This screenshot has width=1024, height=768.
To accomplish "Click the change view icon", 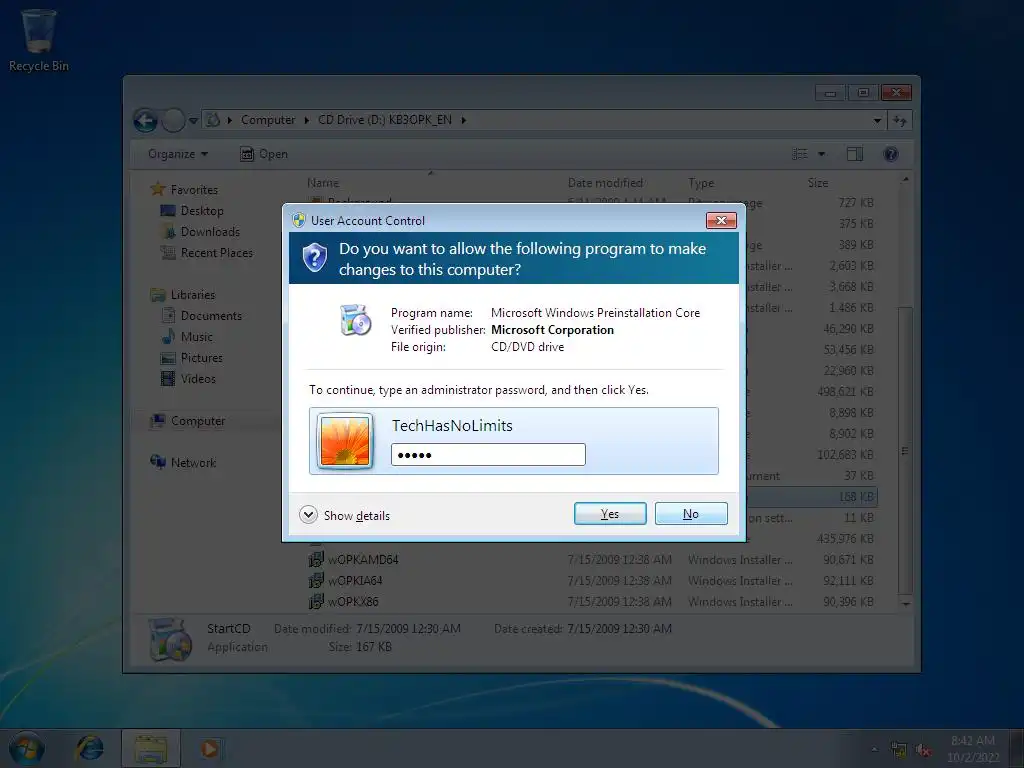I will tap(800, 154).
